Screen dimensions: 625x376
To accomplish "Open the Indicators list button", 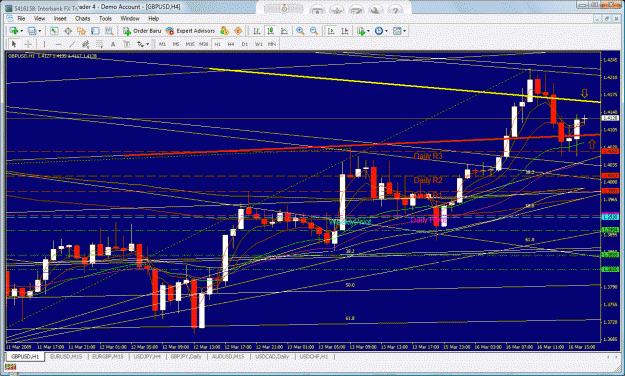I will [x=361, y=31].
